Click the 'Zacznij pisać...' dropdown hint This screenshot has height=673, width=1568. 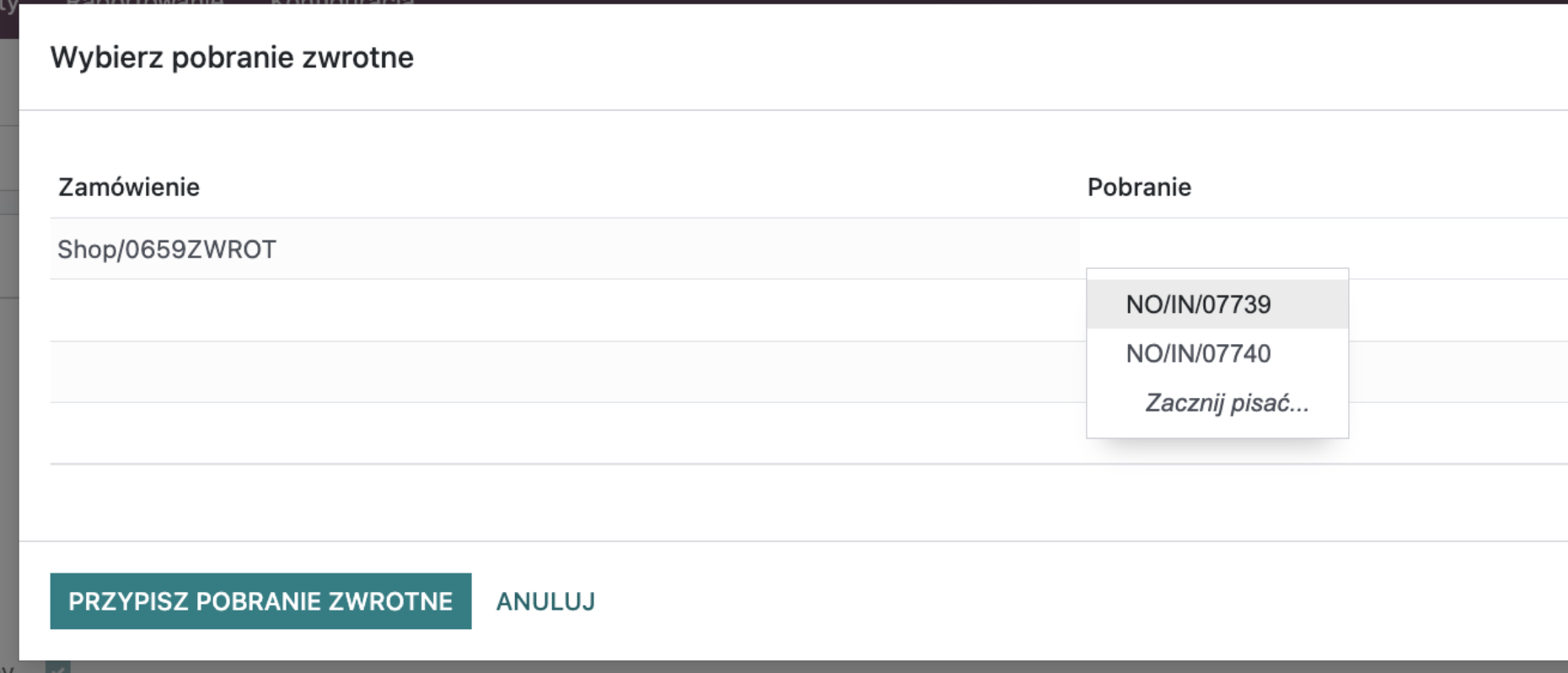[x=1227, y=403]
